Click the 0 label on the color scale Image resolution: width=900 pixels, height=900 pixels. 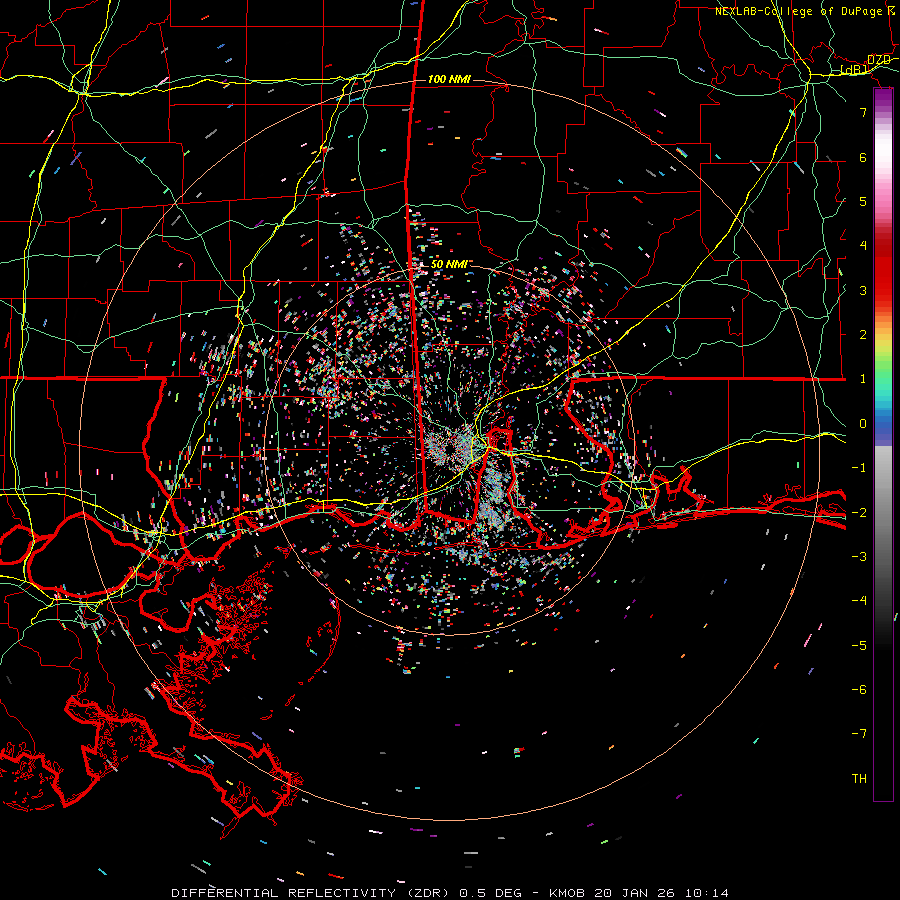click(863, 424)
